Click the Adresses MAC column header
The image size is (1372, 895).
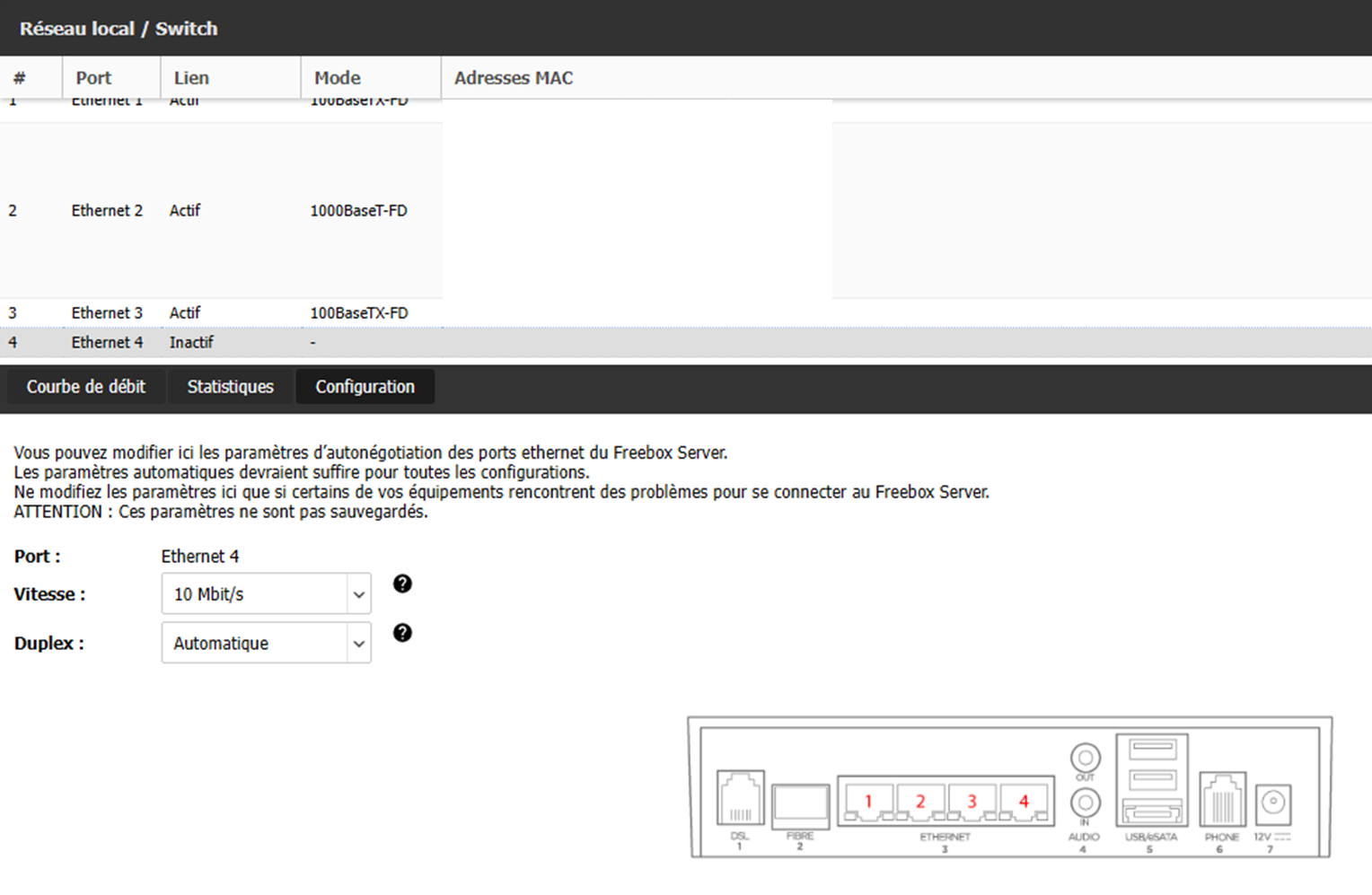(x=514, y=78)
